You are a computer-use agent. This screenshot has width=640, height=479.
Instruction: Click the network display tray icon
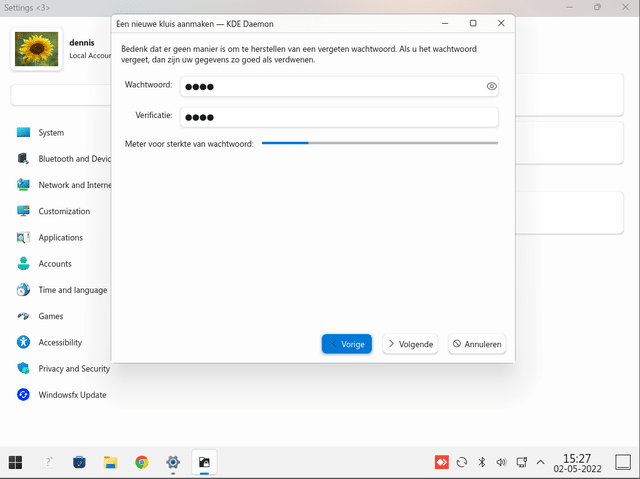click(x=522, y=462)
